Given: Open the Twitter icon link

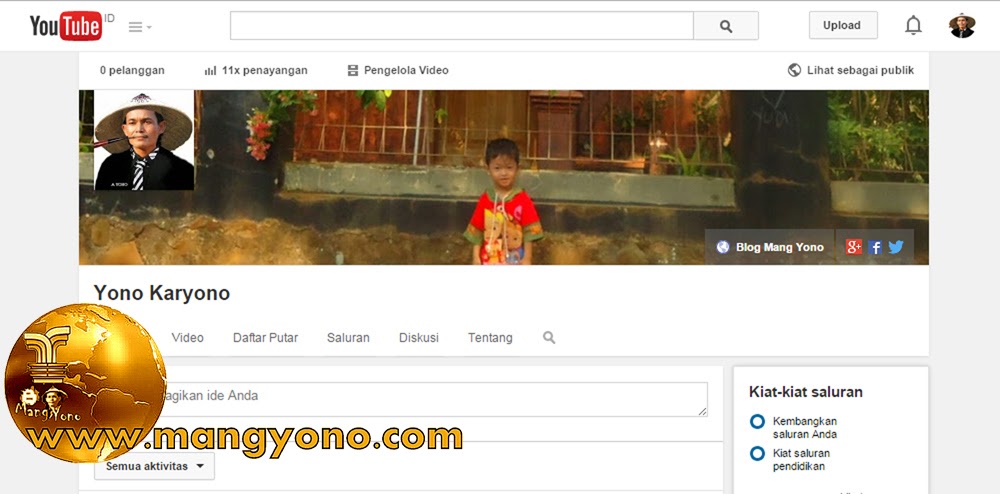Looking at the screenshot, I should coord(896,247).
